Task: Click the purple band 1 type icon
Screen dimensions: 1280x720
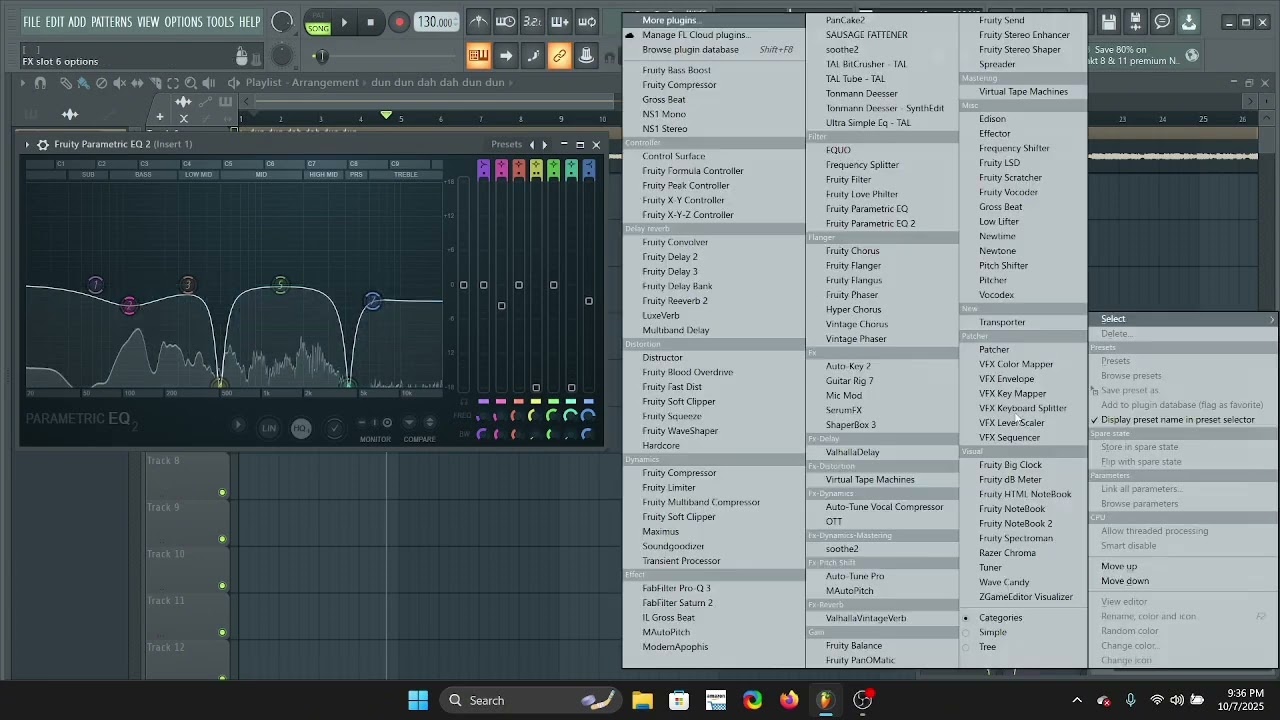Action: [x=484, y=169]
